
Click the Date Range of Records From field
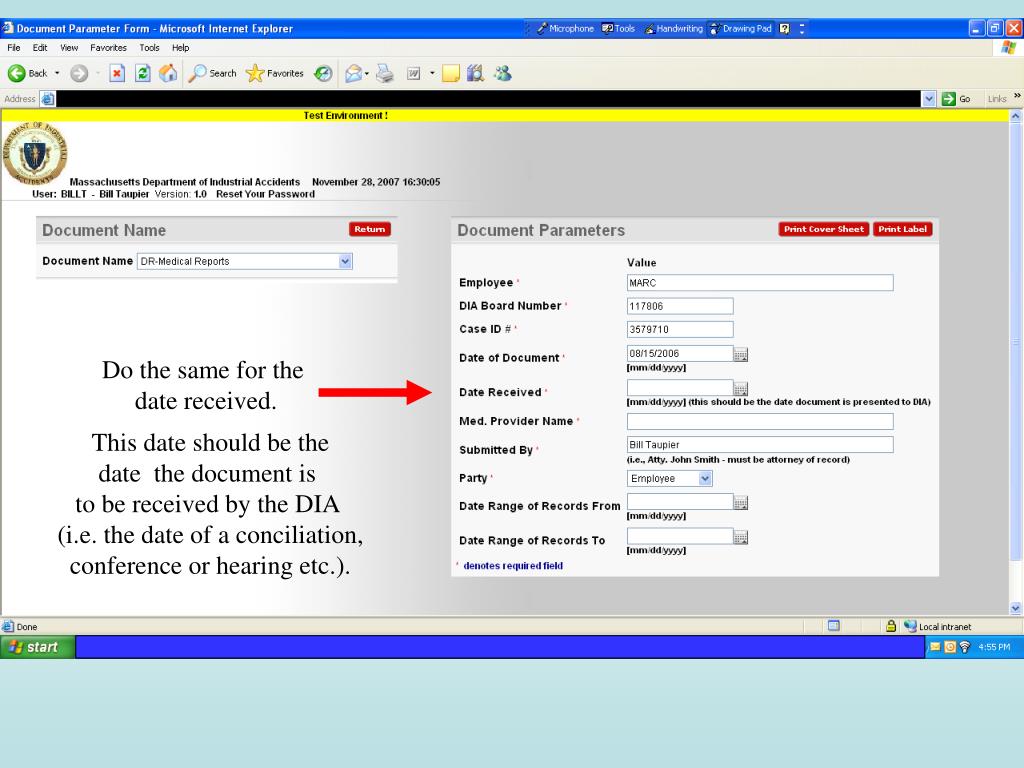pos(680,502)
